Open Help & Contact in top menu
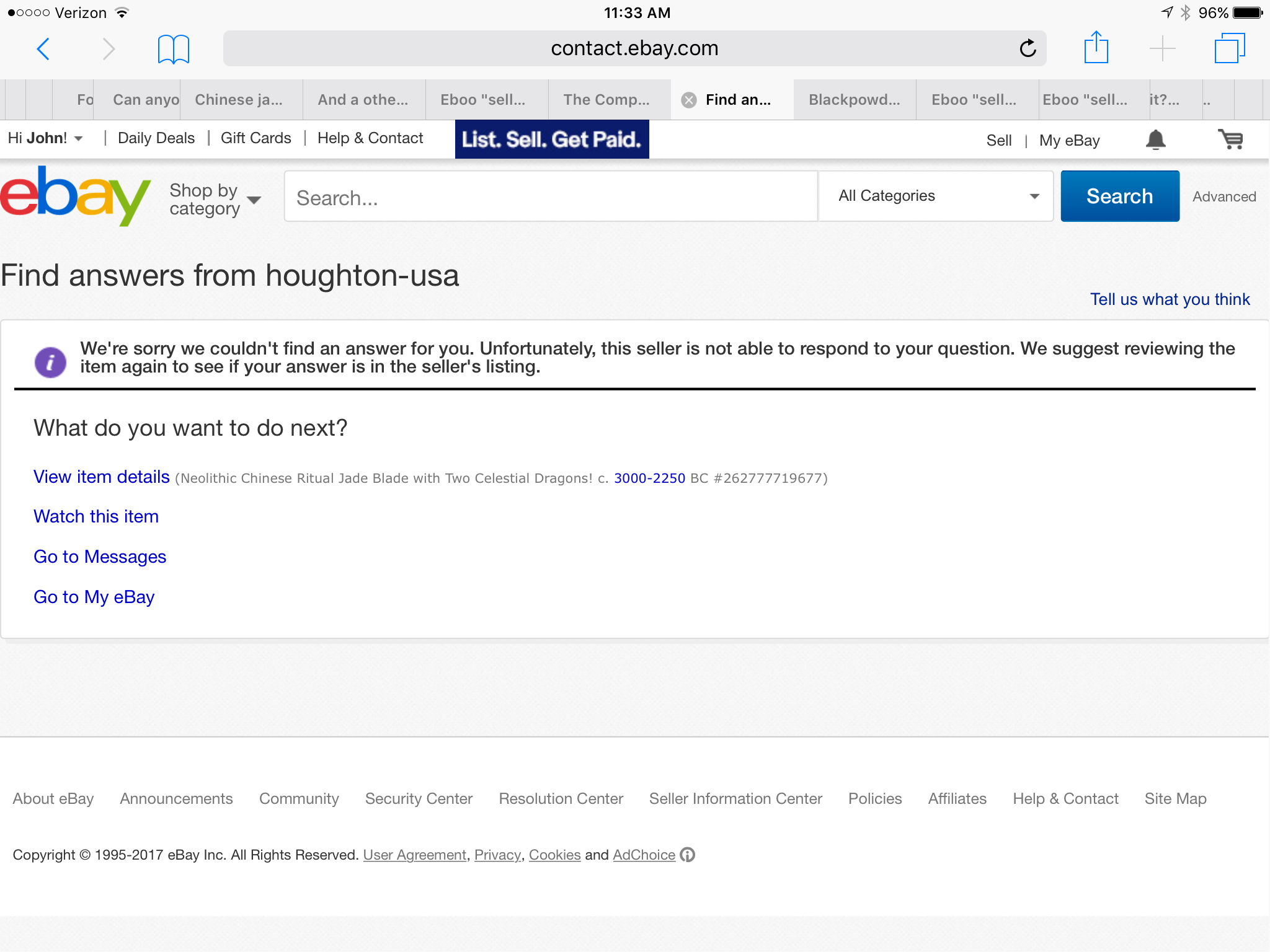The image size is (1270, 952). coord(370,138)
